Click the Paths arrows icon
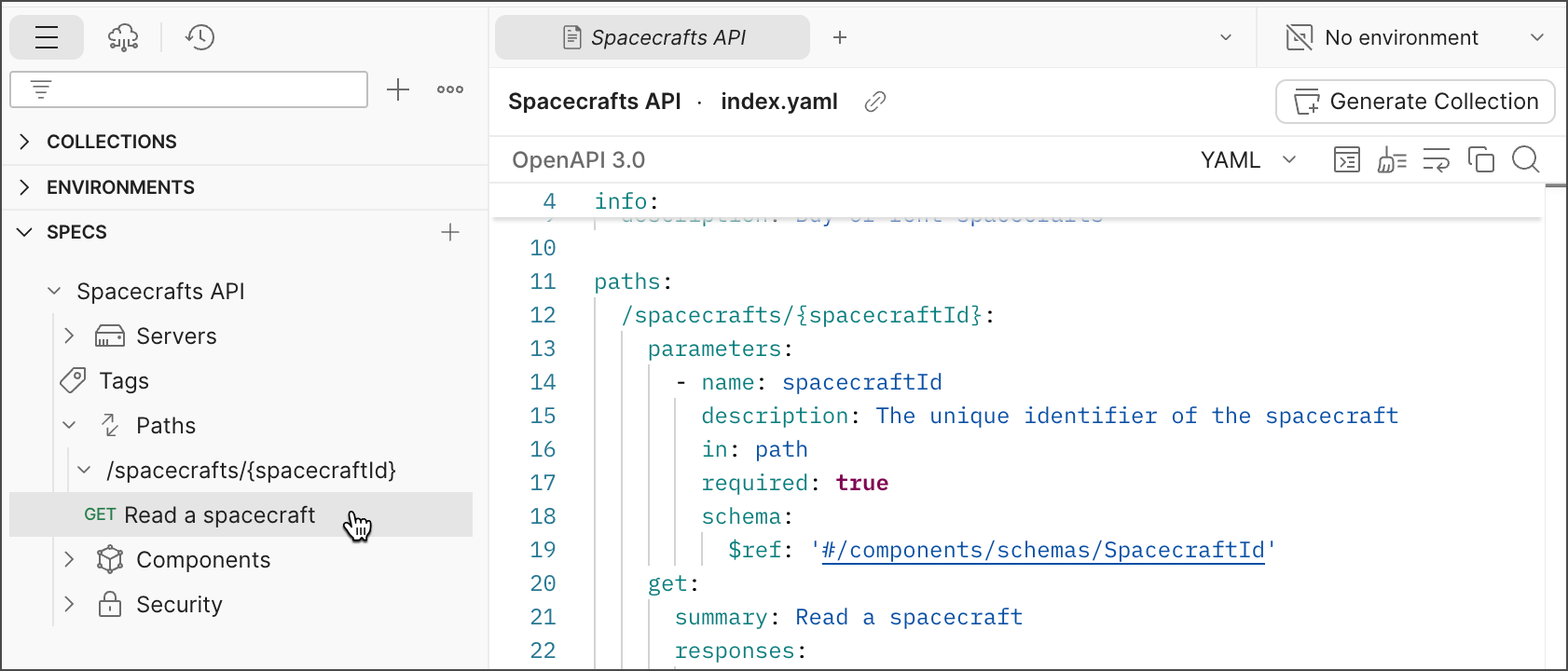The height and width of the screenshot is (671, 1568). (x=110, y=425)
